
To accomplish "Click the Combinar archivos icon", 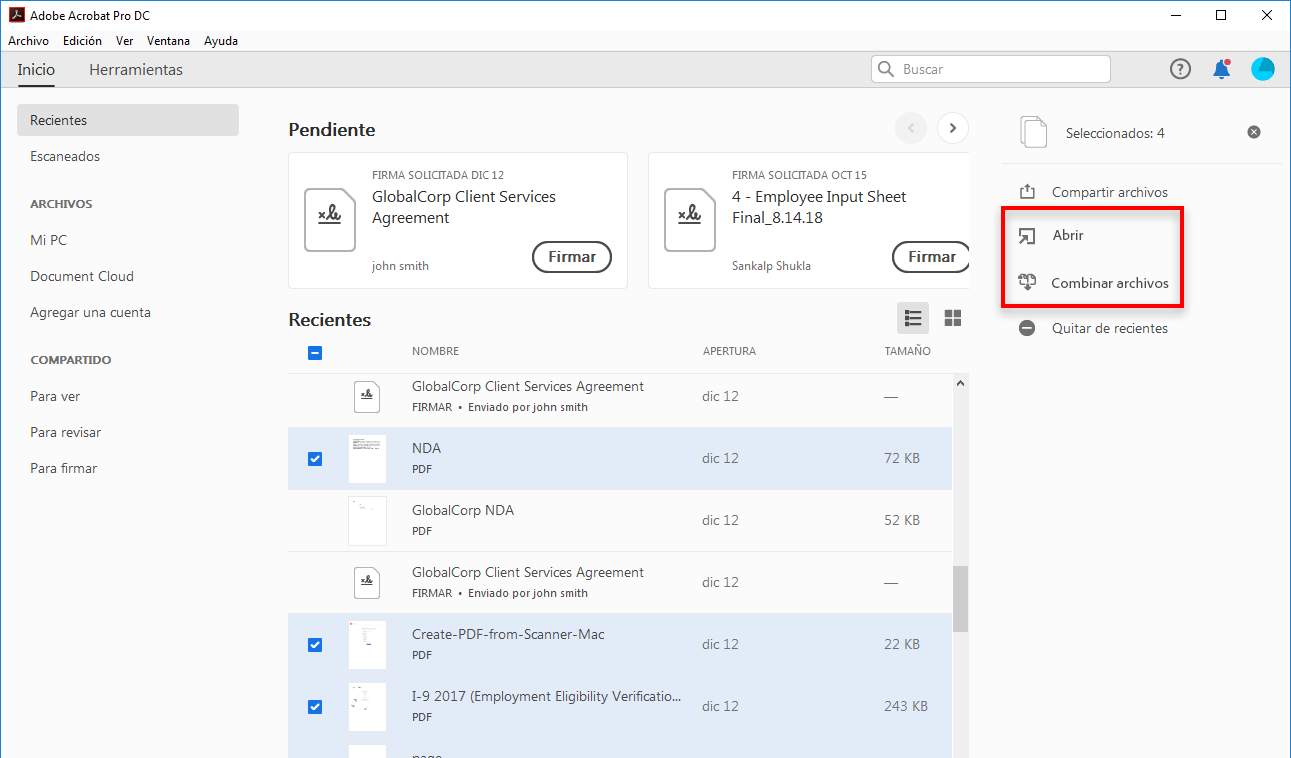I will [1027, 283].
